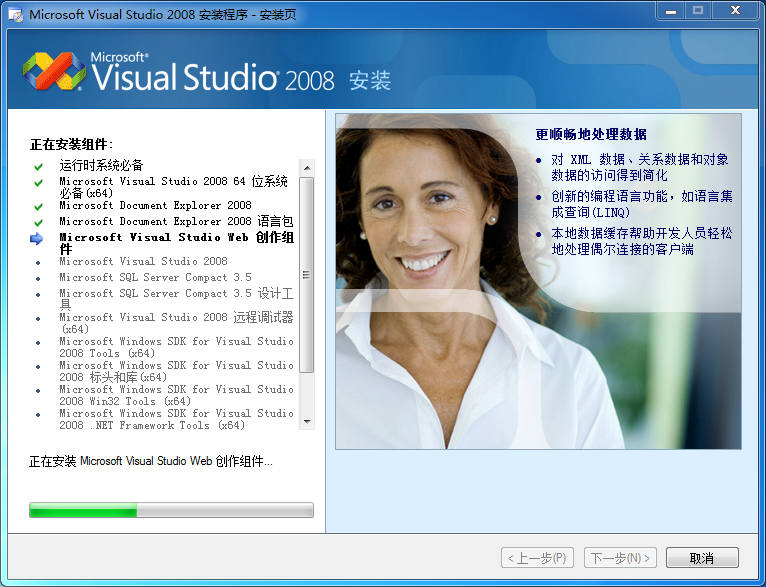Select row Windows SDK for Visual Studio 2008 Tools (x64)
This screenshot has height=587, width=766.
(176, 347)
